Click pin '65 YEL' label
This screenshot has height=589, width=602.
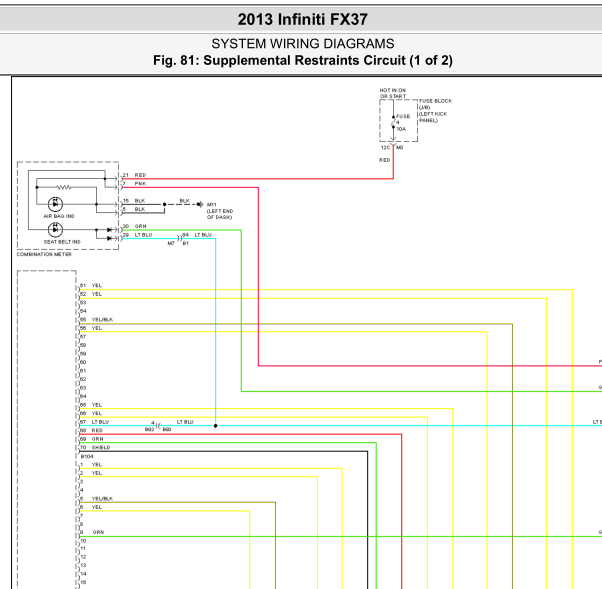click(x=91, y=405)
